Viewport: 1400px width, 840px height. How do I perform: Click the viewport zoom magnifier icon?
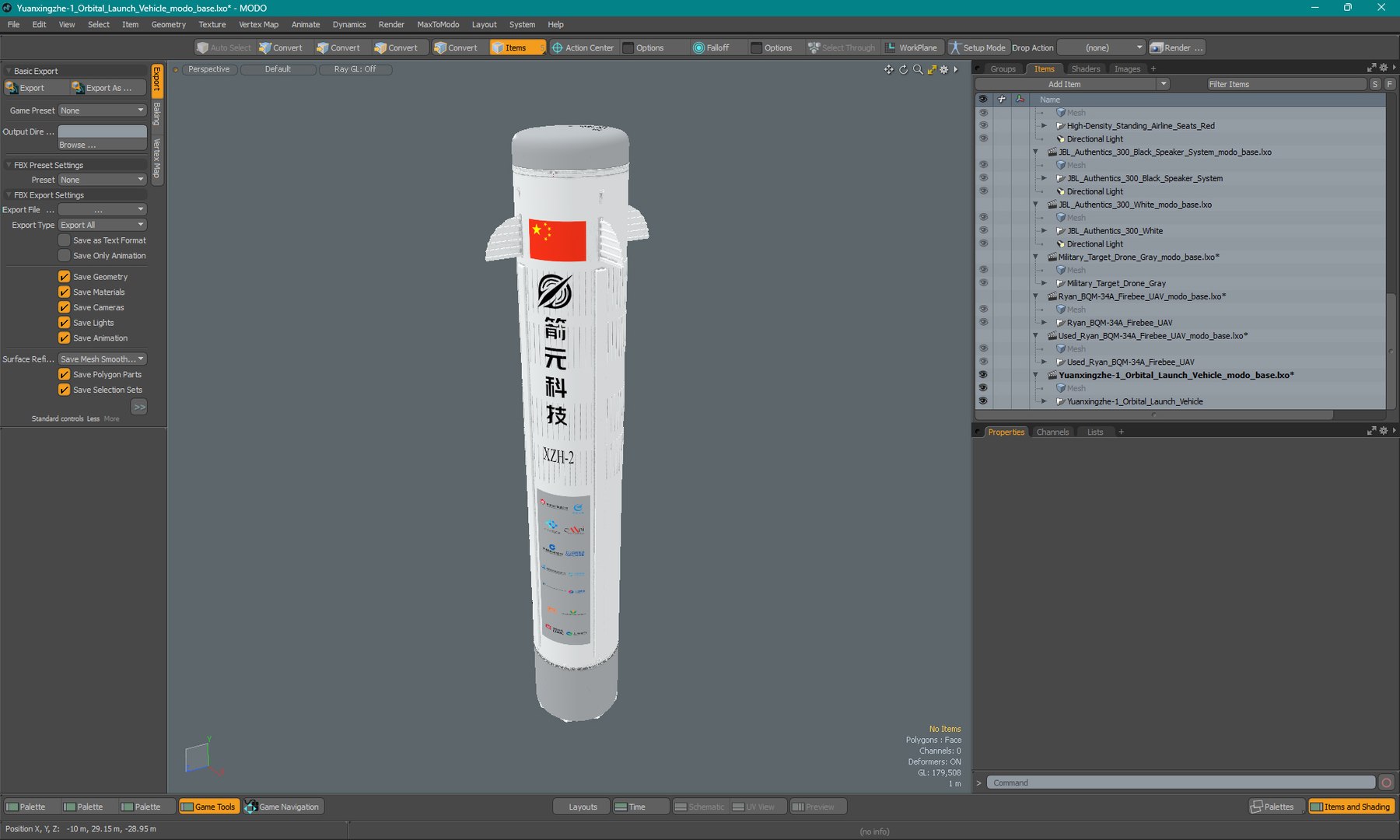coord(918,69)
